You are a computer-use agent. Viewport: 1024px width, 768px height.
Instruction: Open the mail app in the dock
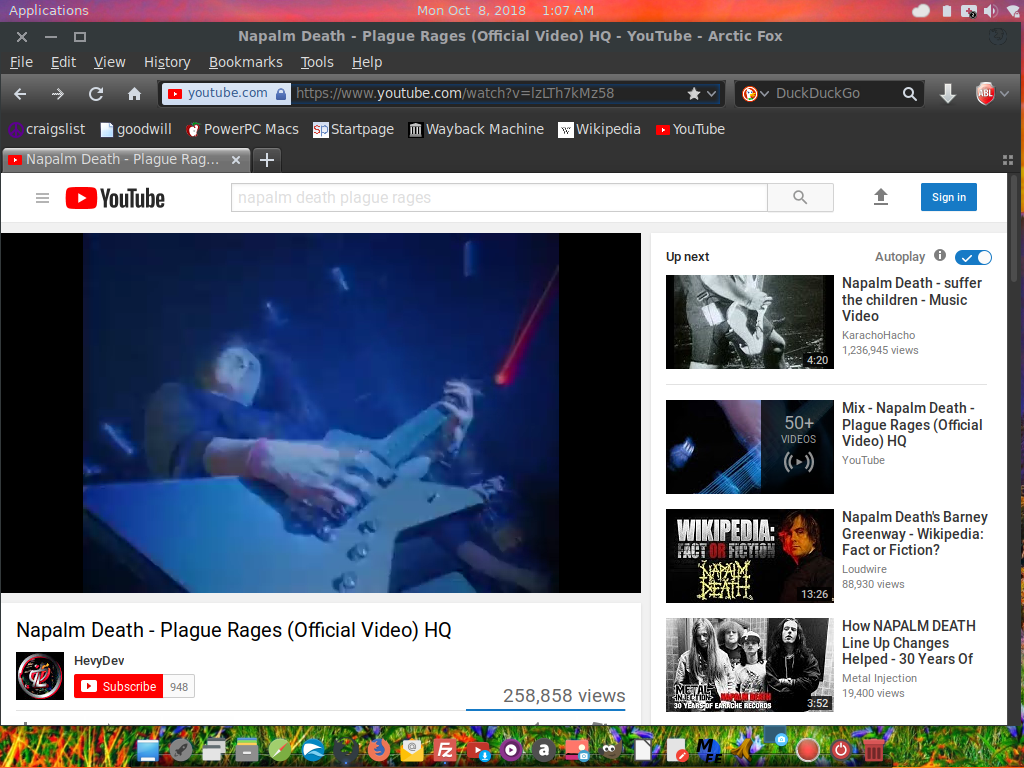[411, 750]
